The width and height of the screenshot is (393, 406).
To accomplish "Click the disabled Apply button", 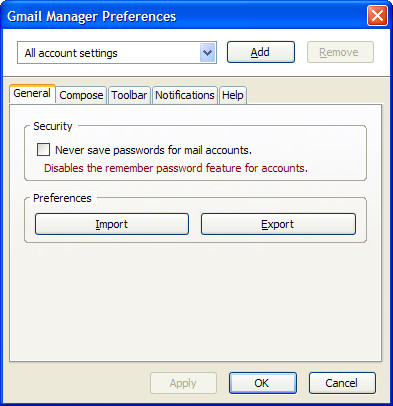I will [x=183, y=383].
